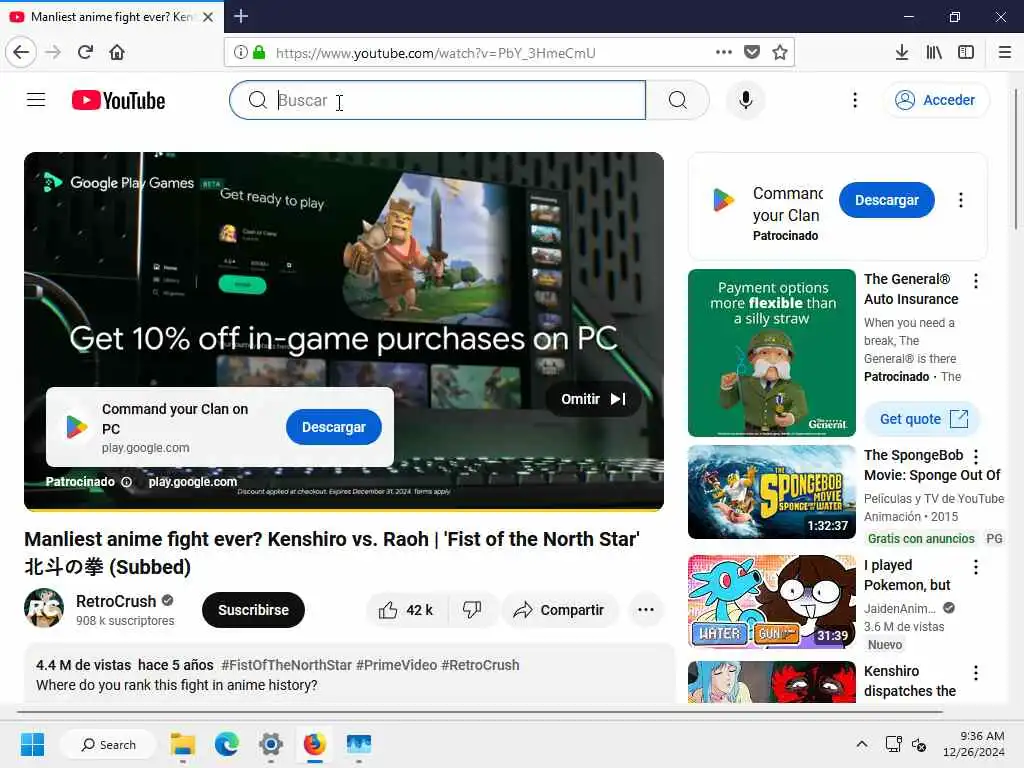The image size is (1024, 768).
Task: Click the page vertical scrollbar
Action: click(1016, 157)
